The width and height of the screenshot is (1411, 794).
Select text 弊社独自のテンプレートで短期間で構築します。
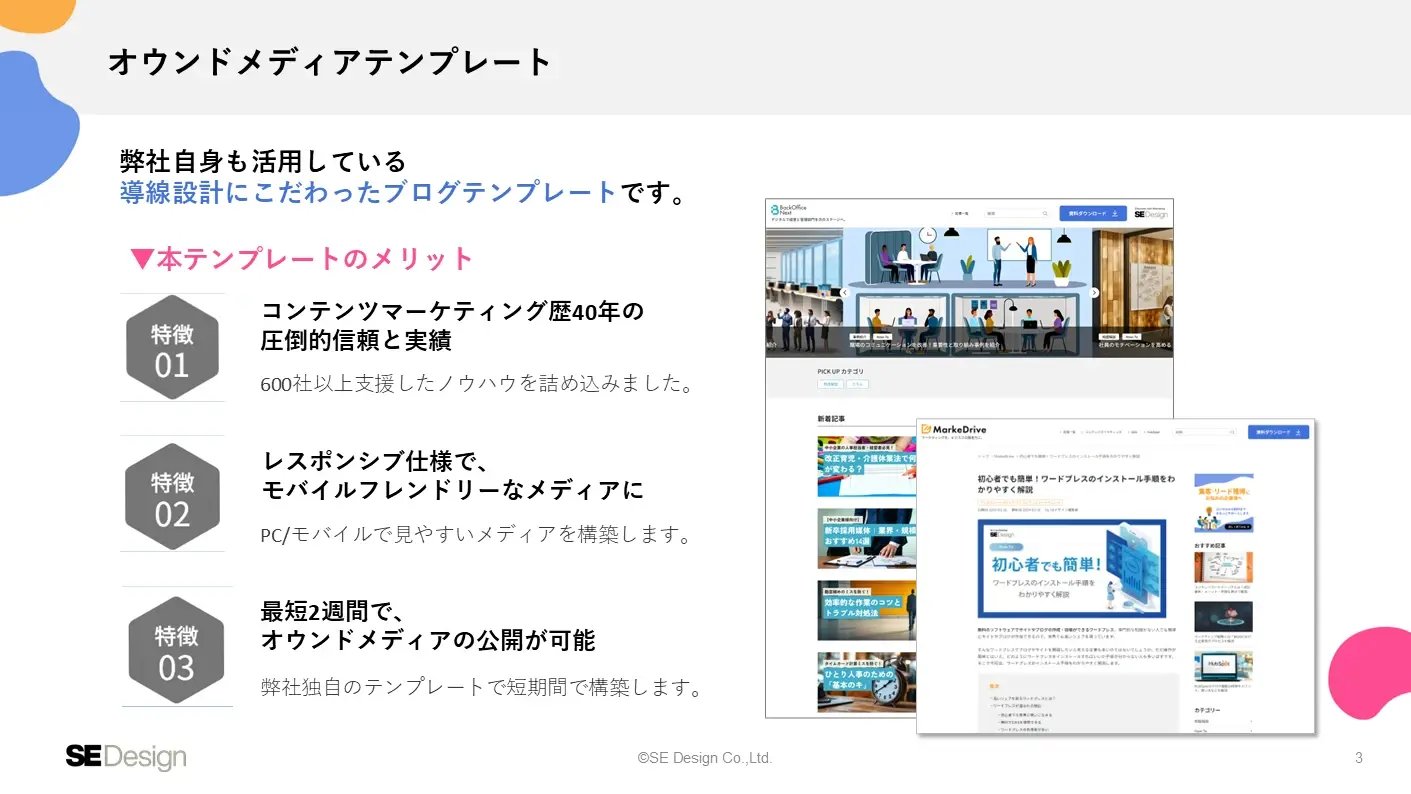482,688
